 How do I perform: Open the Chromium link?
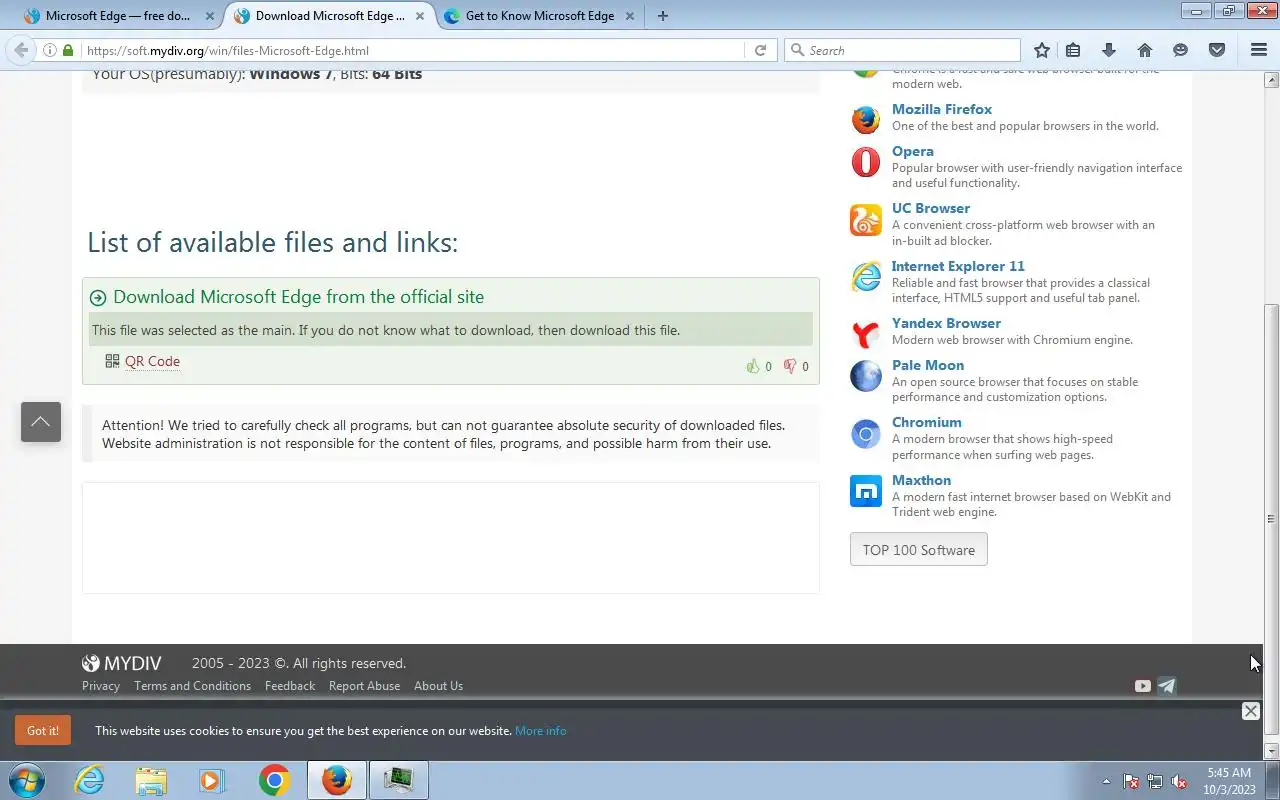tap(927, 422)
